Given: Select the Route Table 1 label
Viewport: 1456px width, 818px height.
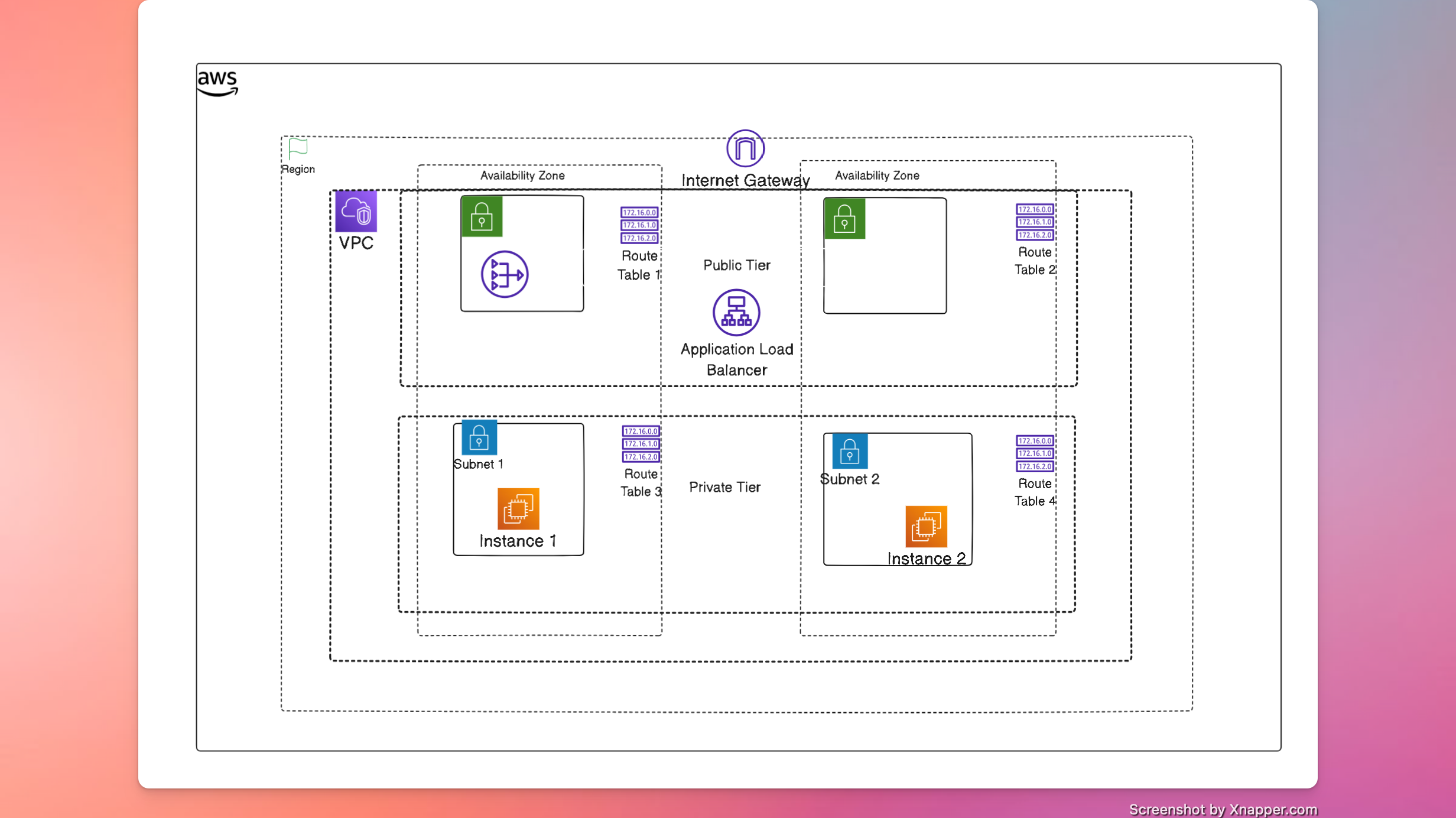Looking at the screenshot, I should [639, 266].
